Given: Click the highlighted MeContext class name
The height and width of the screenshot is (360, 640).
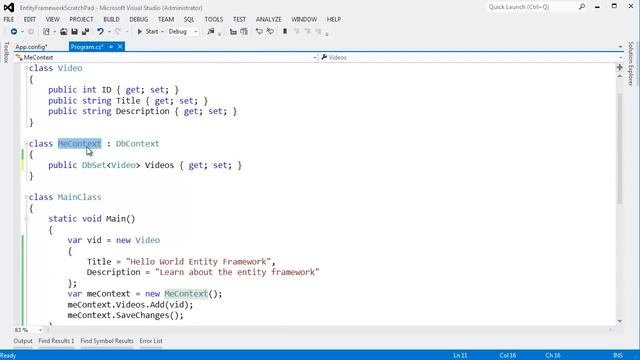Looking at the screenshot, I should tap(79, 144).
